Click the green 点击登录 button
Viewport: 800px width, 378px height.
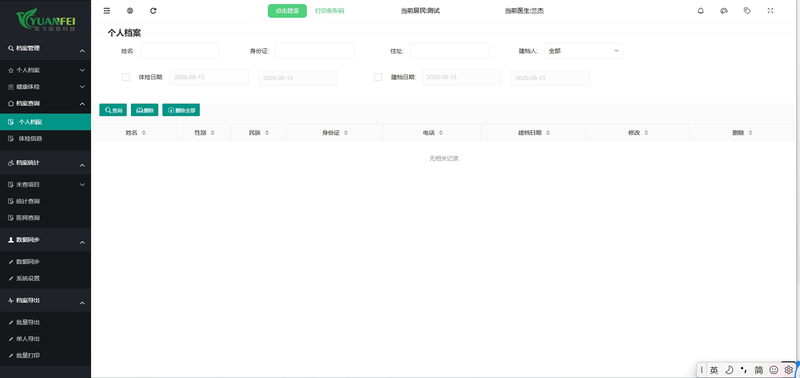click(x=287, y=11)
